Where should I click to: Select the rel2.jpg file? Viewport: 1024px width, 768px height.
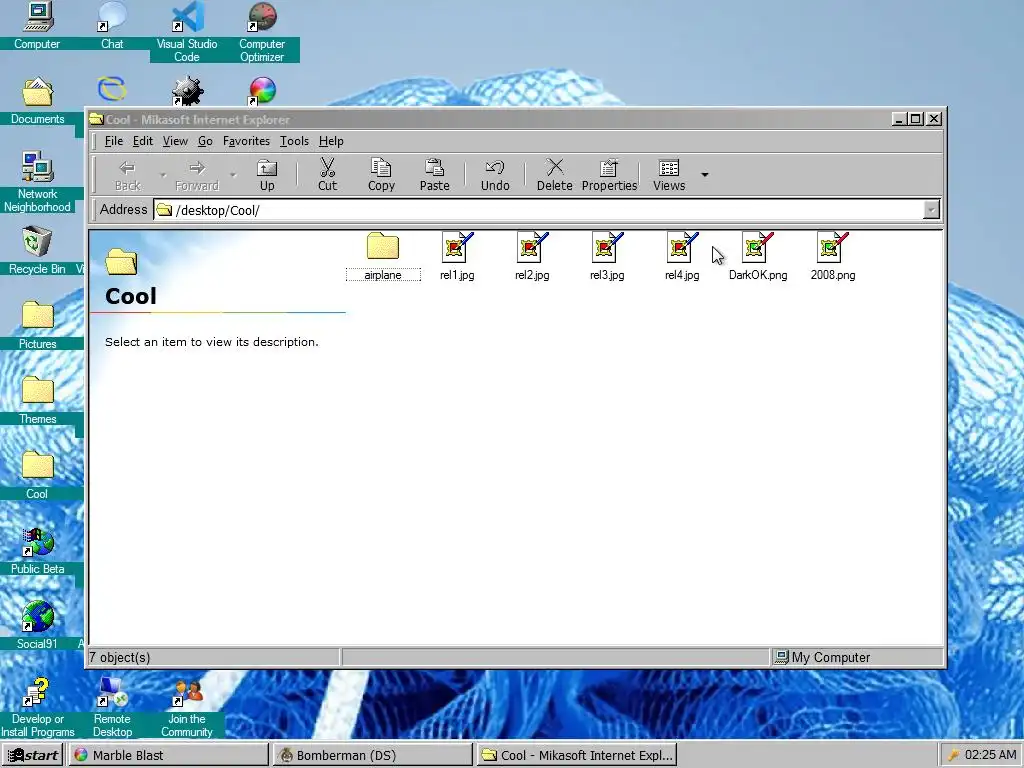point(532,257)
